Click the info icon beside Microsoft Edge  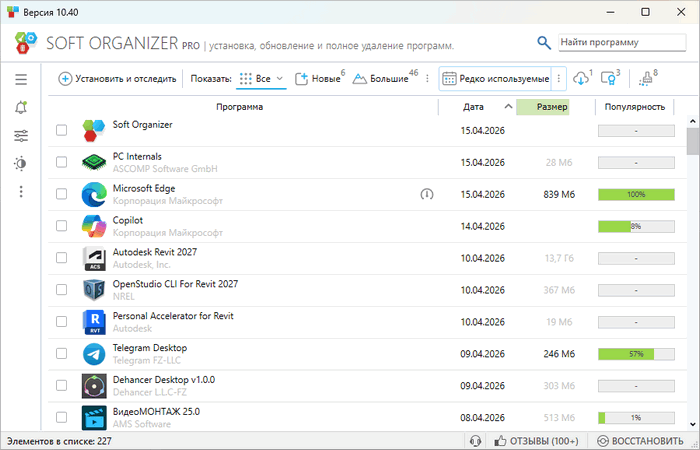coord(427,194)
